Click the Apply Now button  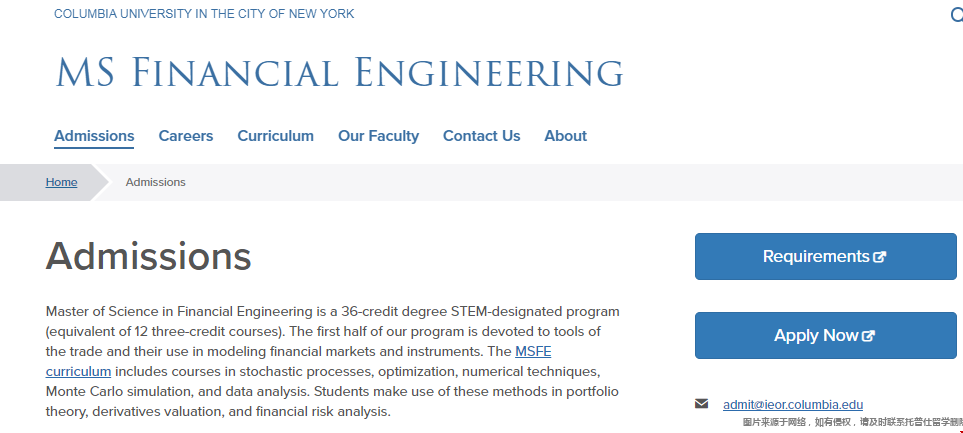825,335
